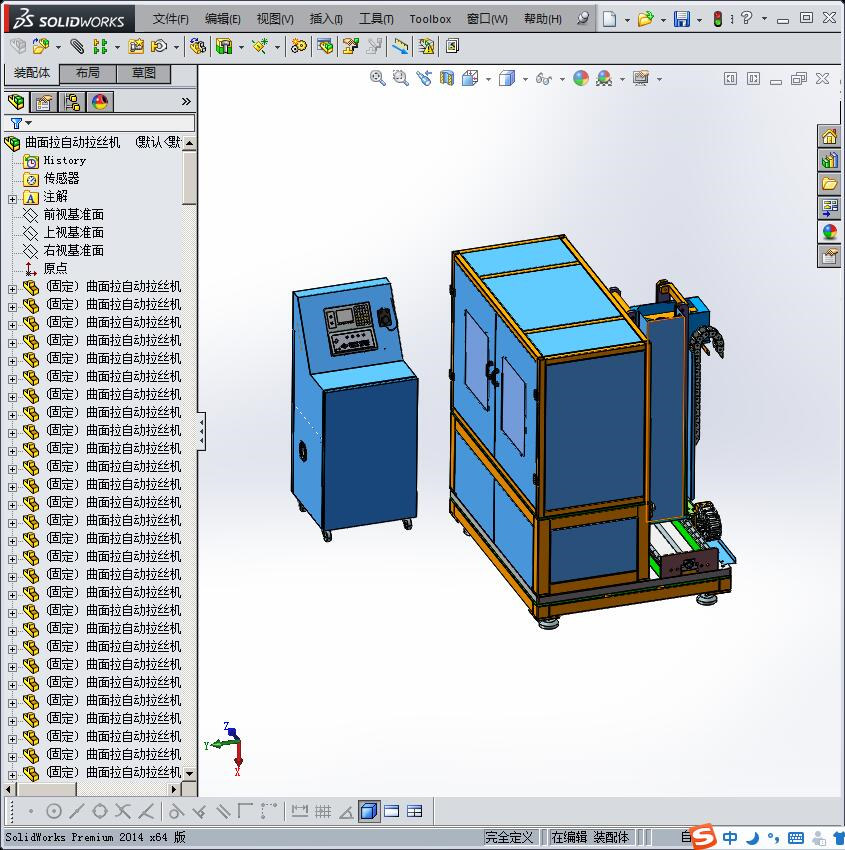Open the ConfigurationManager tab icon

tap(71, 102)
